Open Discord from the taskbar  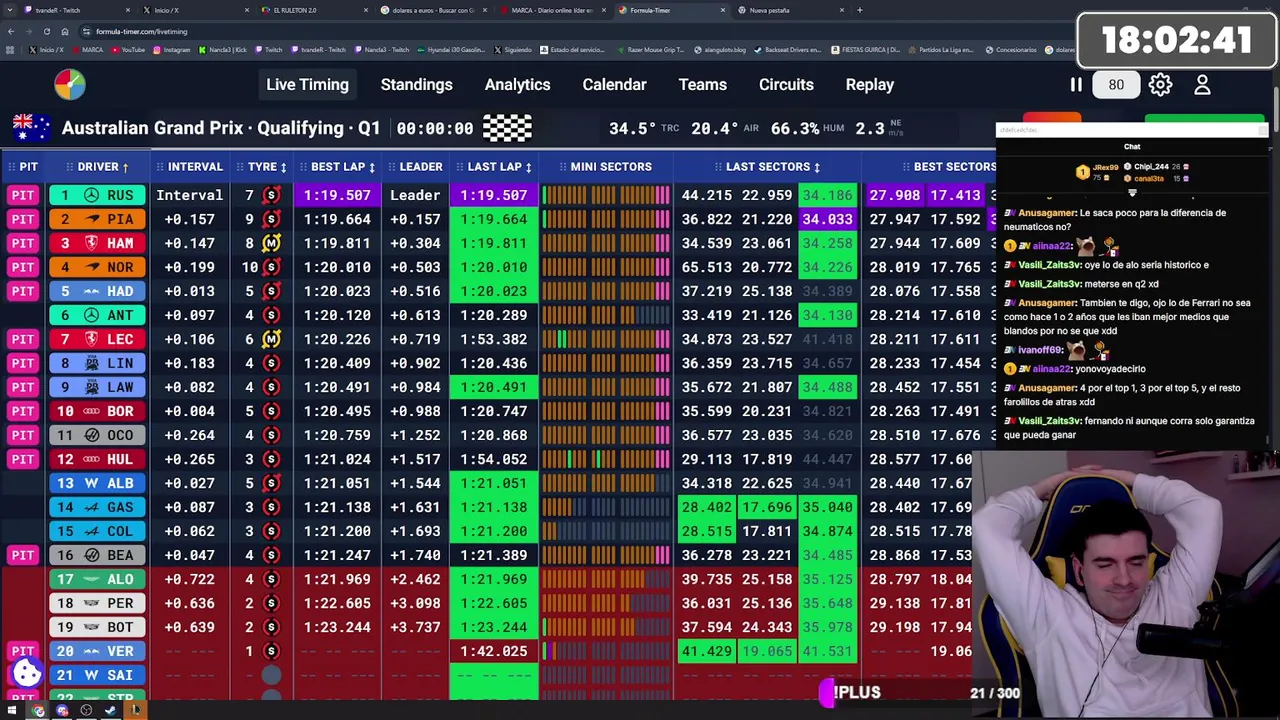pos(62,711)
